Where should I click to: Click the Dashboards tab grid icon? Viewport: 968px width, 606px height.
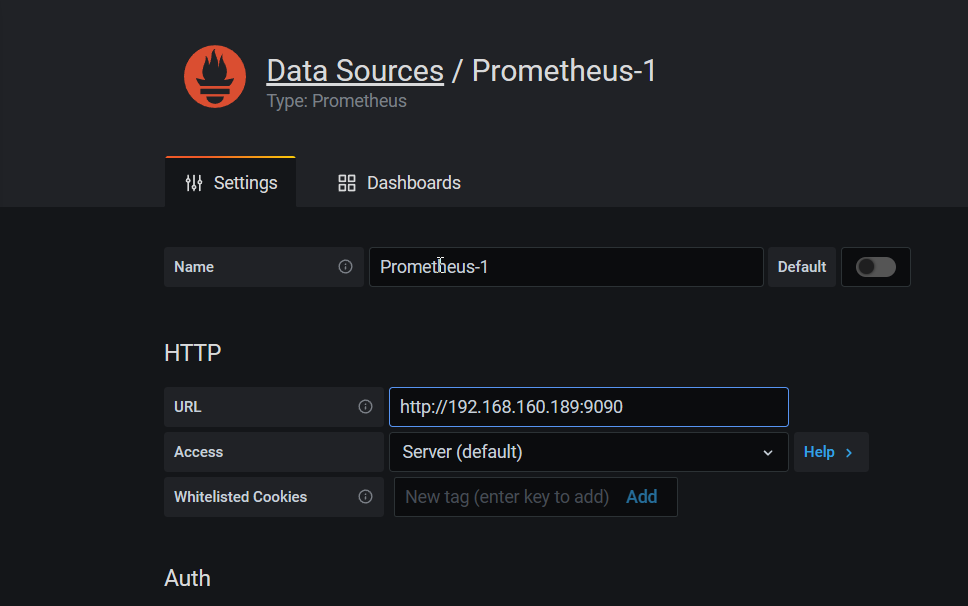(x=347, y=183)
